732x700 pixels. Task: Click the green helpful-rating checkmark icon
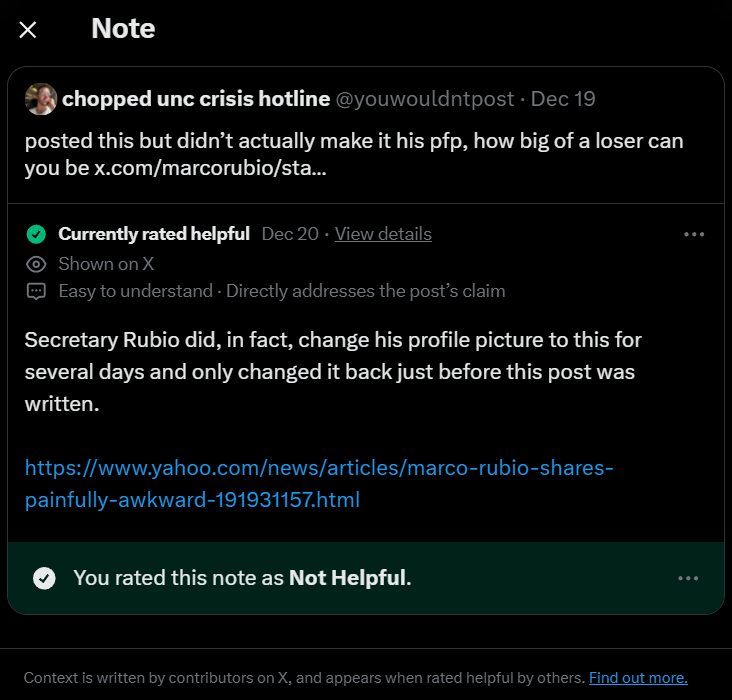(36, 235)
